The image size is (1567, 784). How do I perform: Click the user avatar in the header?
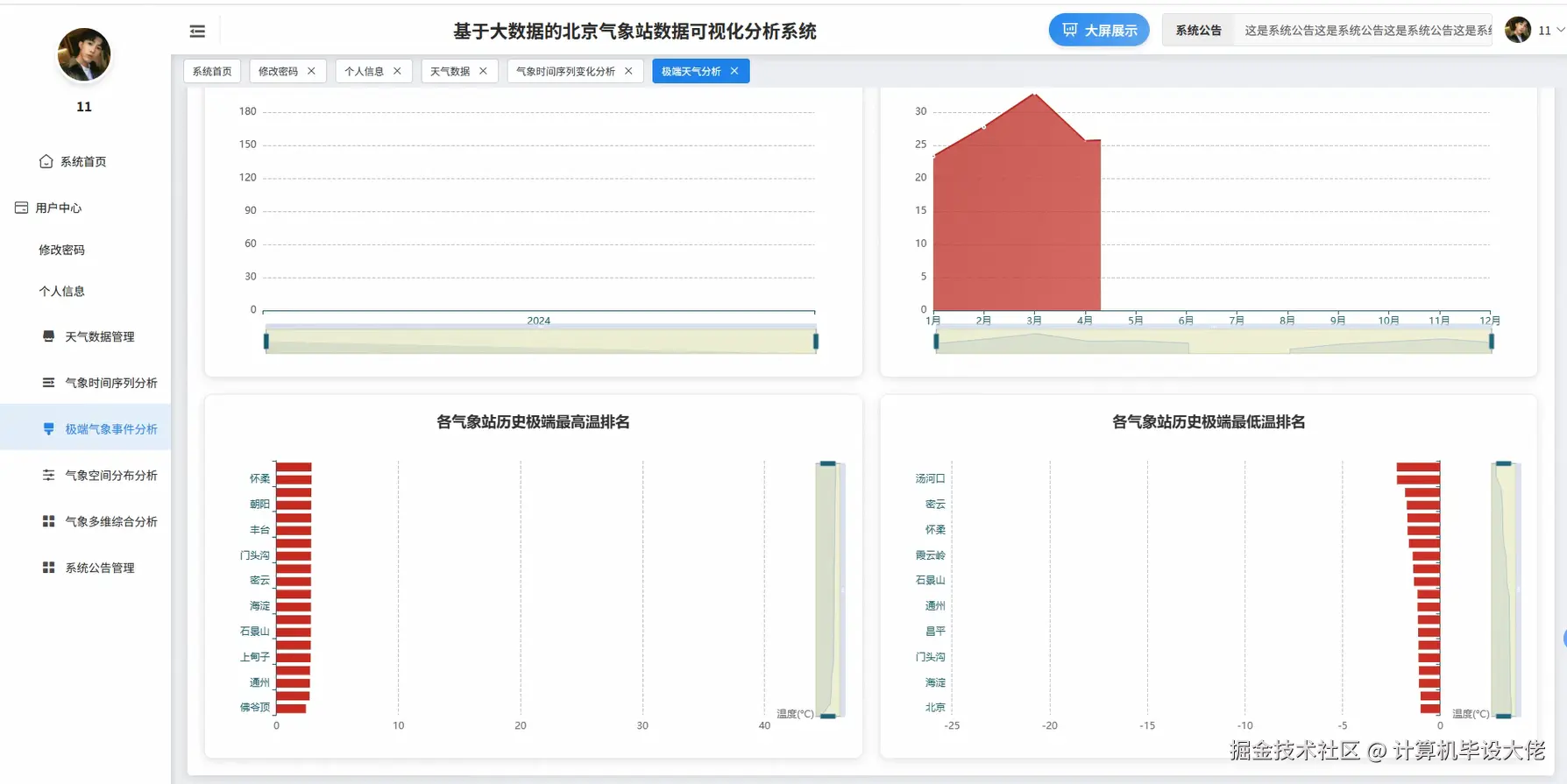(1518, 30)
